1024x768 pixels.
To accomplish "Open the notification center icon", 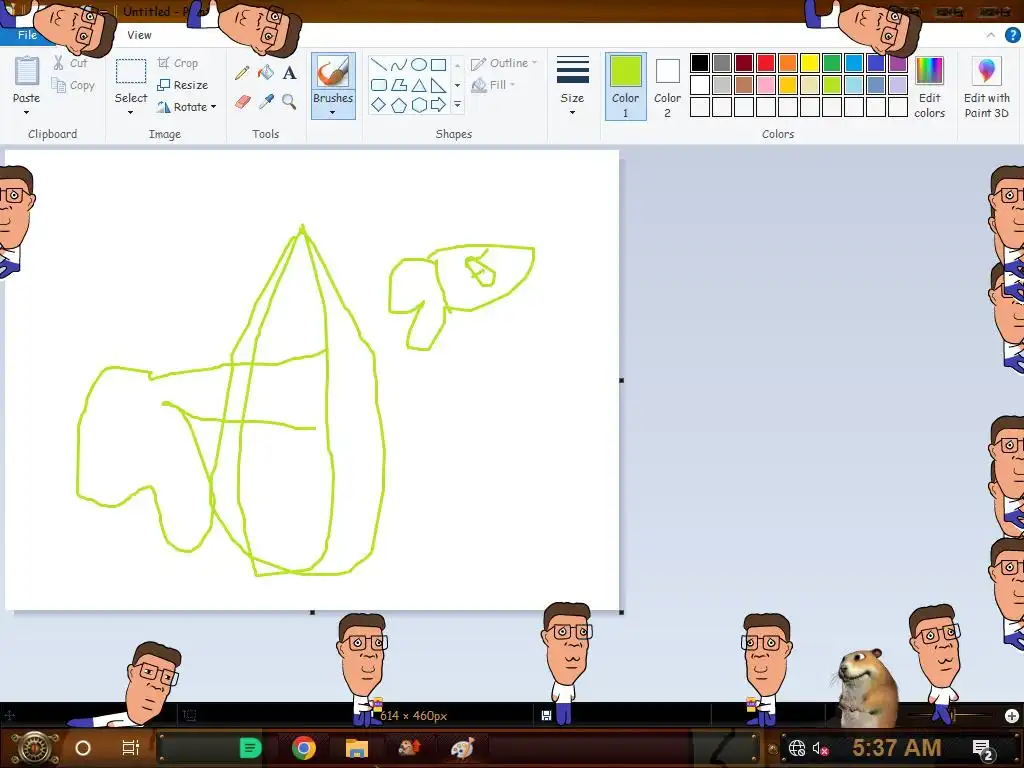I will pyautogui.click(x=983, y=749).
